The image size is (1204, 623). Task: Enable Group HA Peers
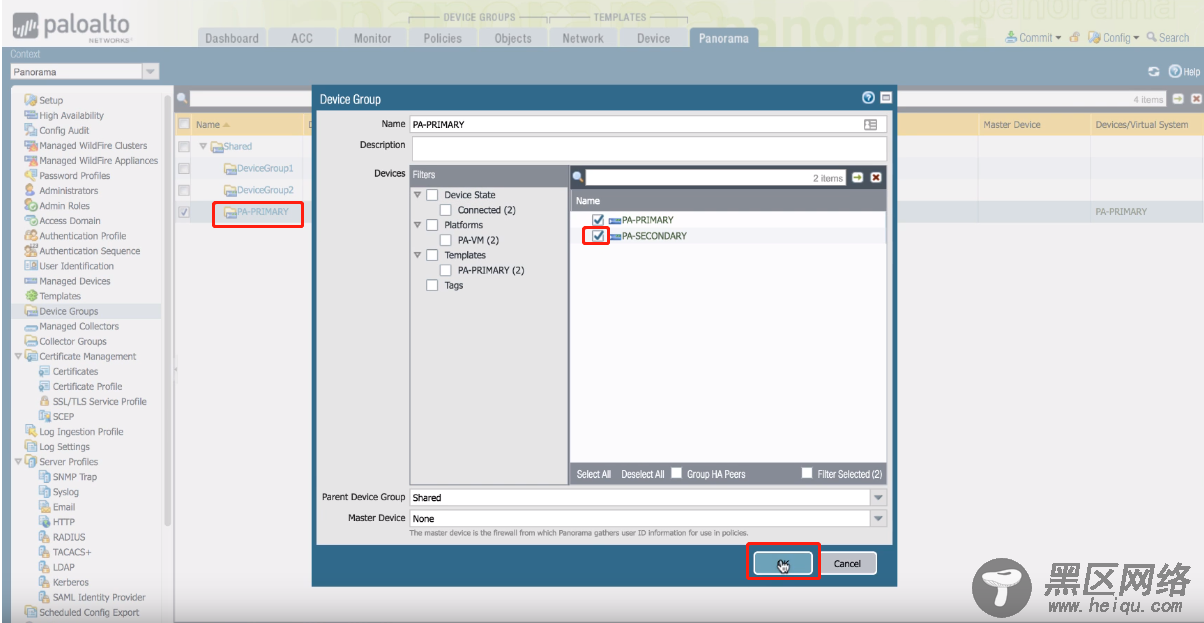coord(677,473)
